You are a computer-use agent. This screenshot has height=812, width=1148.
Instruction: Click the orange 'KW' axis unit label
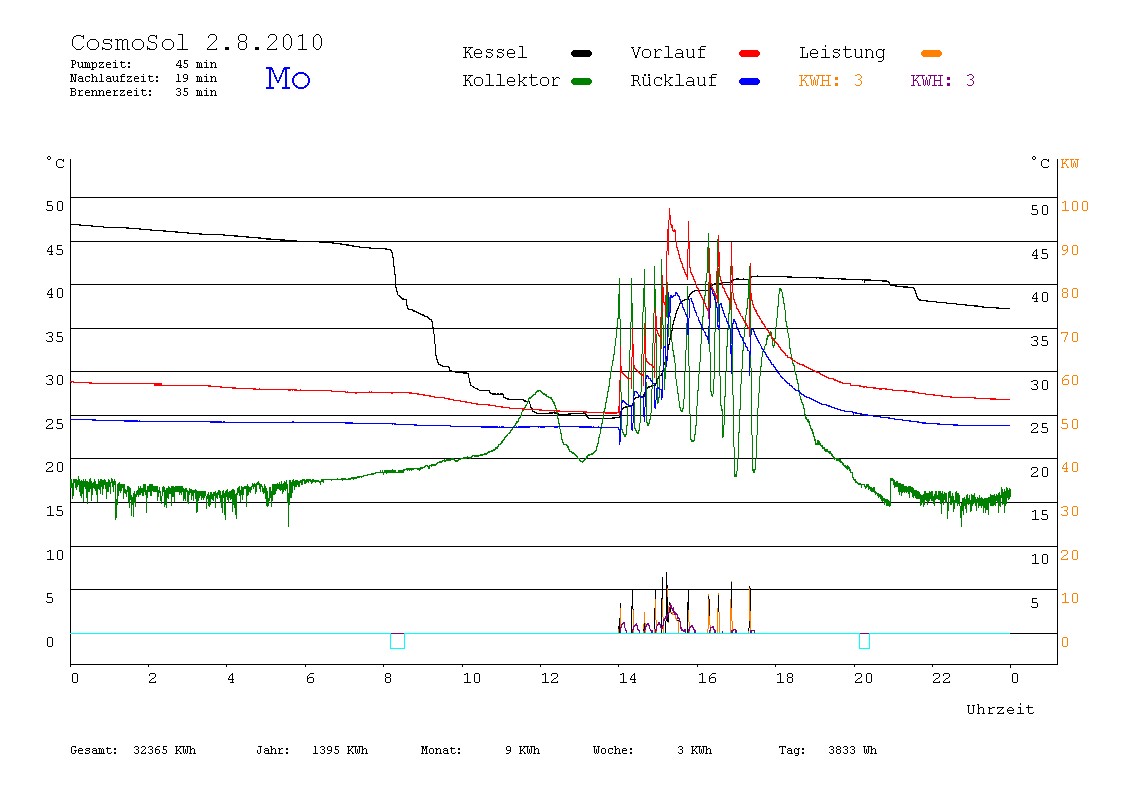tap(1070, 164)
